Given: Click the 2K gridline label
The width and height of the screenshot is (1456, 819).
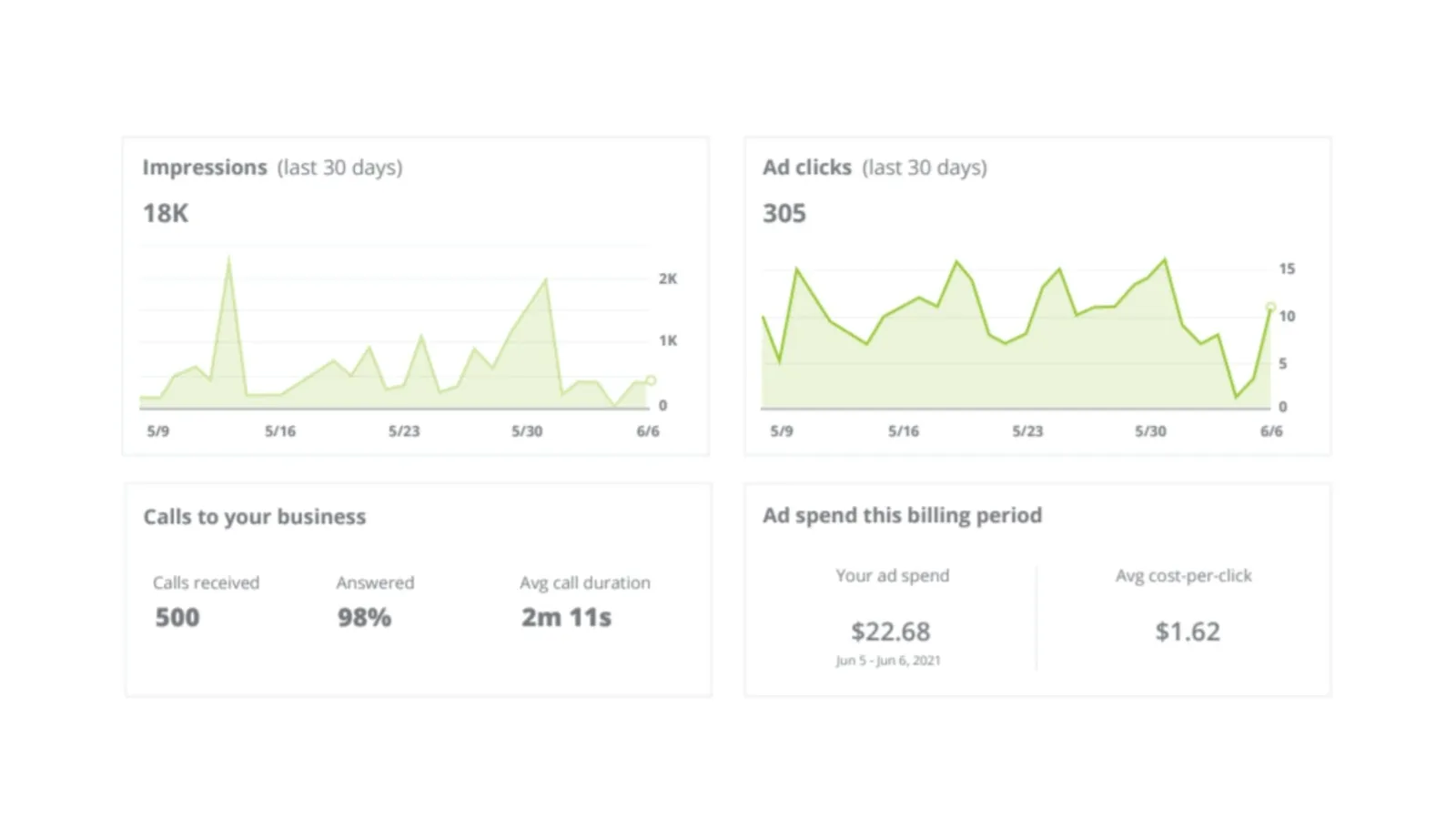Looking at the screenshot, I should (x=668, y=279).
